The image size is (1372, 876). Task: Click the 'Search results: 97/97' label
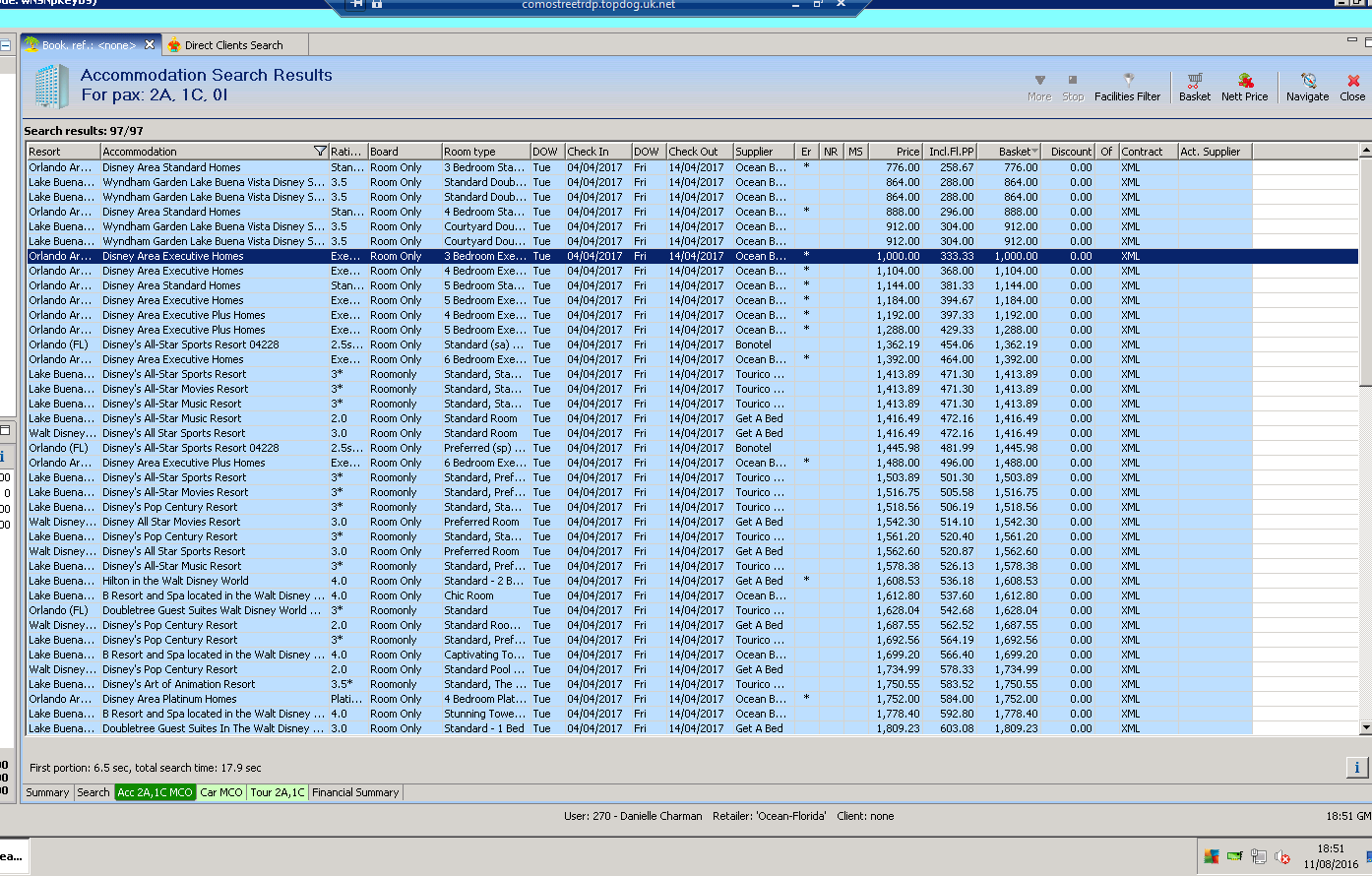click(84, 131)
